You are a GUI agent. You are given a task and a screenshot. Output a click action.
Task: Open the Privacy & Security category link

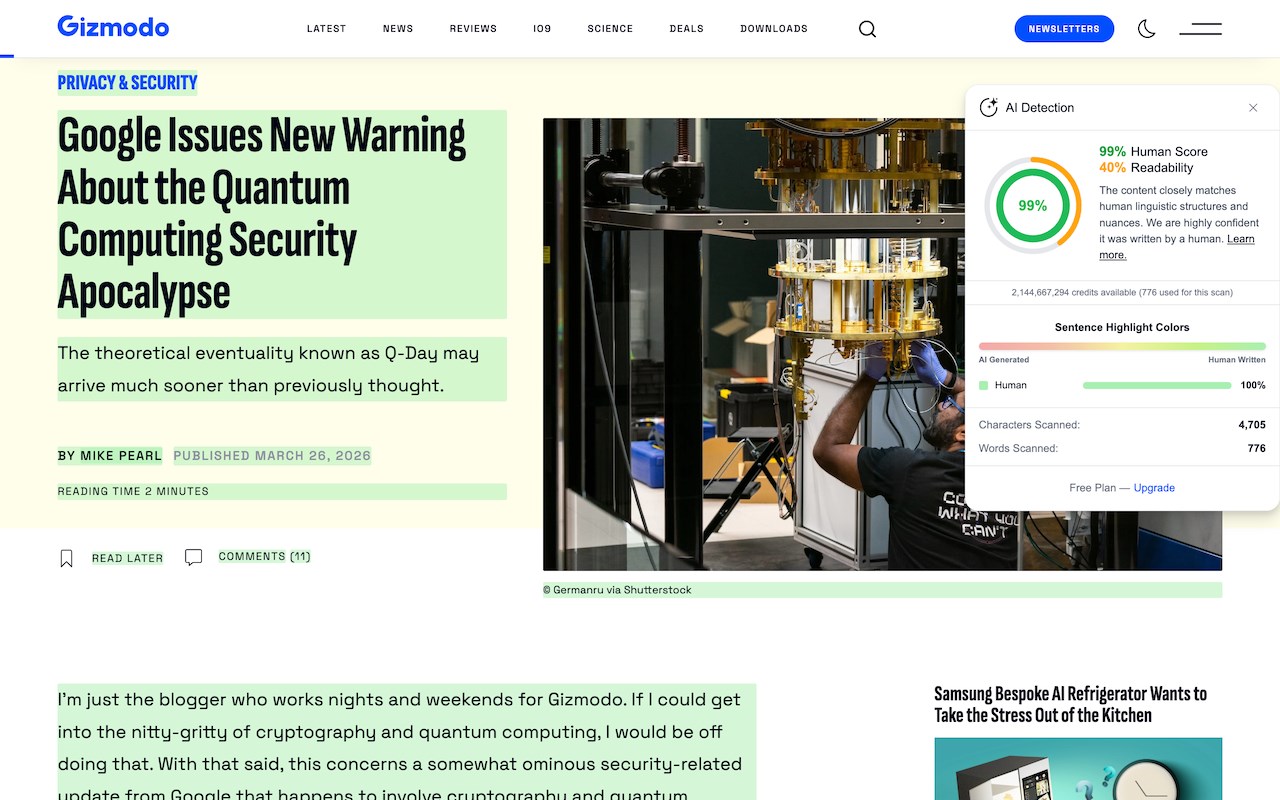(127, 82)
